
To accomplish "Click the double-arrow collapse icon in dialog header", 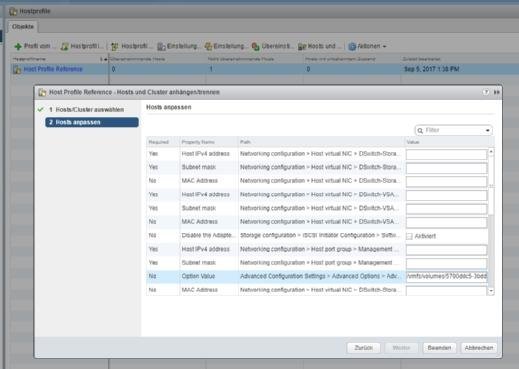I will (x=497, y=92).
